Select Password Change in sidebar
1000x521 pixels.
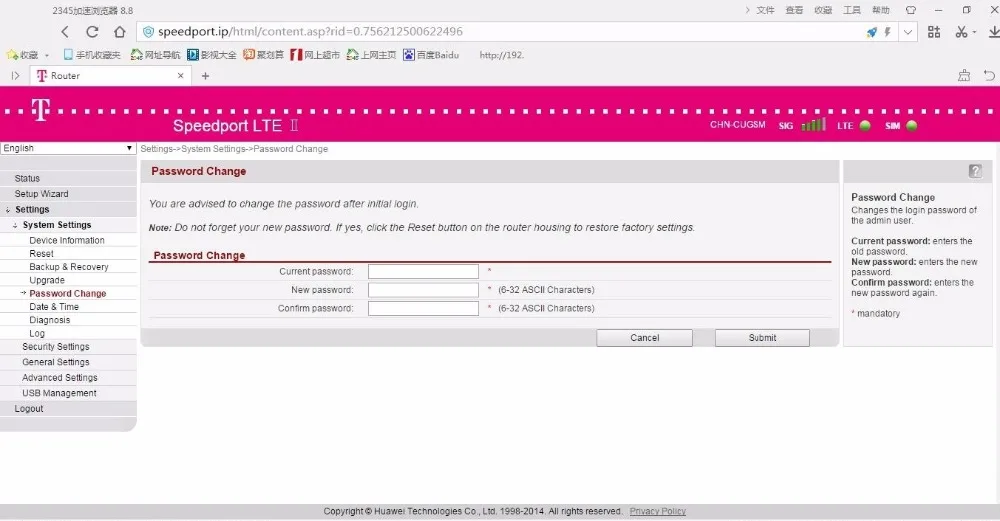[68, 294]
